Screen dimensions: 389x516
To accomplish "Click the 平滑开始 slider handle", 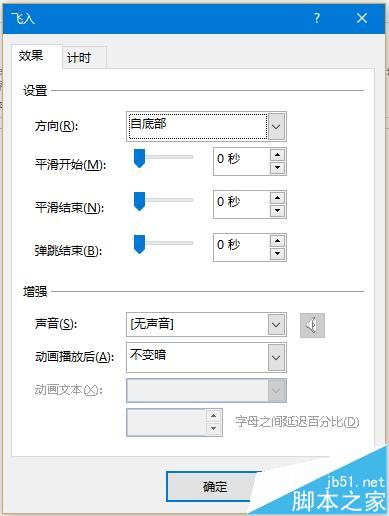I will click(139, 159).
